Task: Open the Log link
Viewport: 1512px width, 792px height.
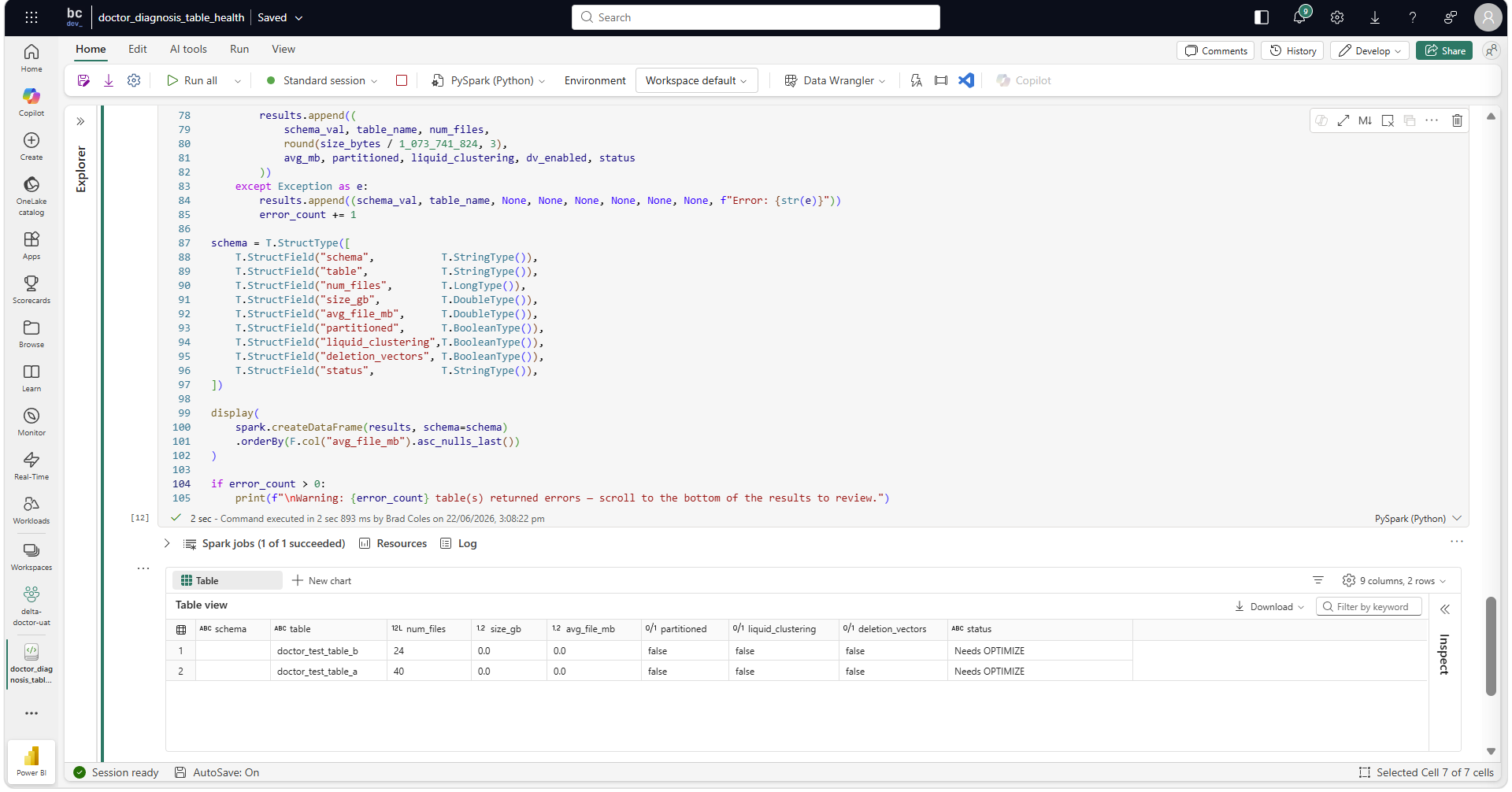Action: click(x=458, y=543)
